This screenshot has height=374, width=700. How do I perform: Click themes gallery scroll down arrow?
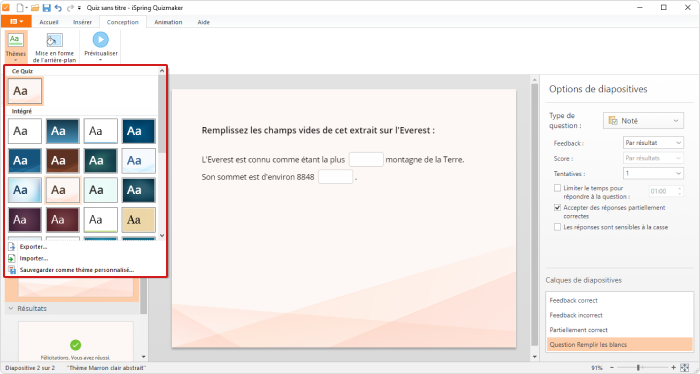(x=162, y=235)
